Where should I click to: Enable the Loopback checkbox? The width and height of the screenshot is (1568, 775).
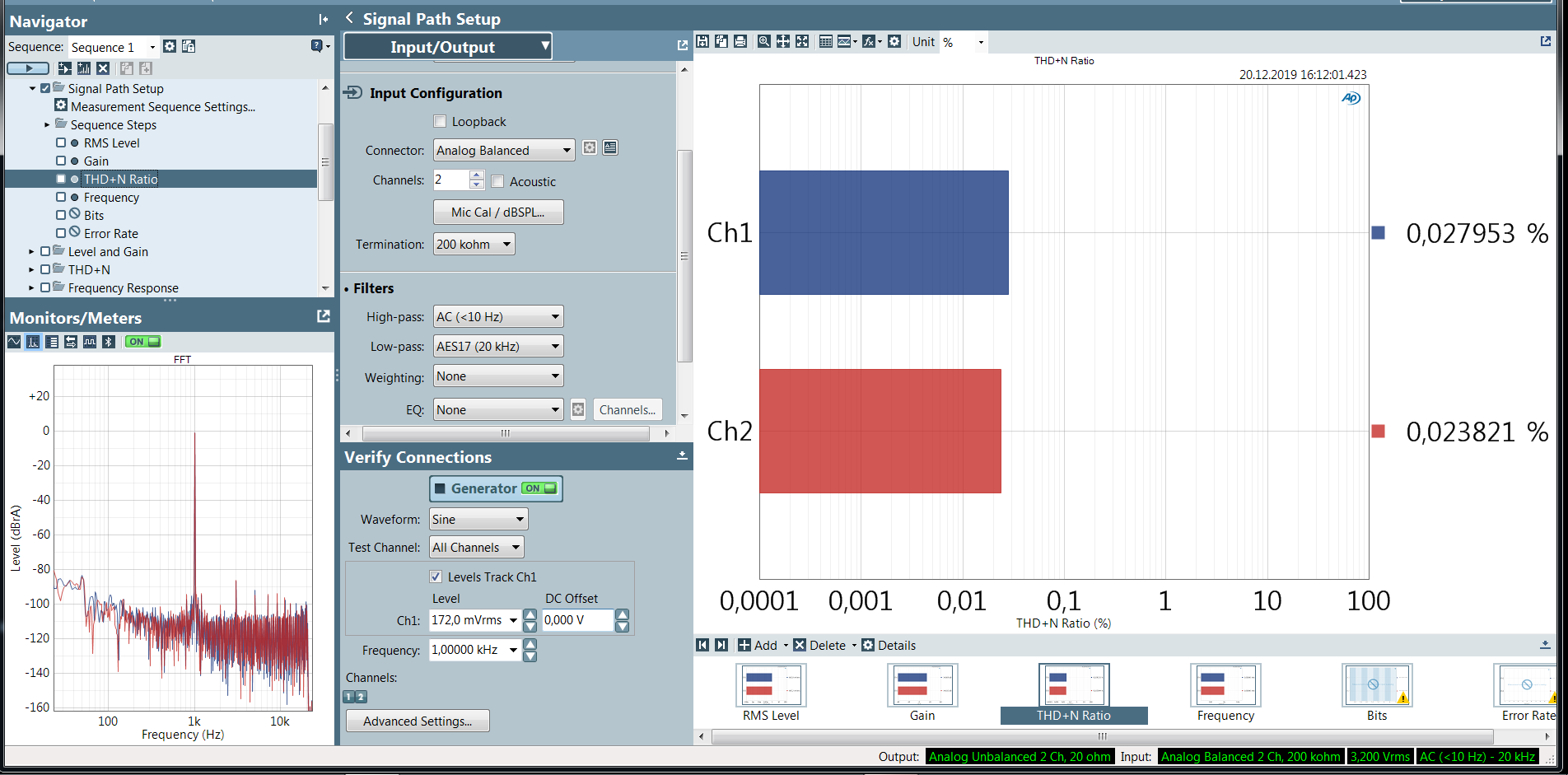[x=440, y=122]
